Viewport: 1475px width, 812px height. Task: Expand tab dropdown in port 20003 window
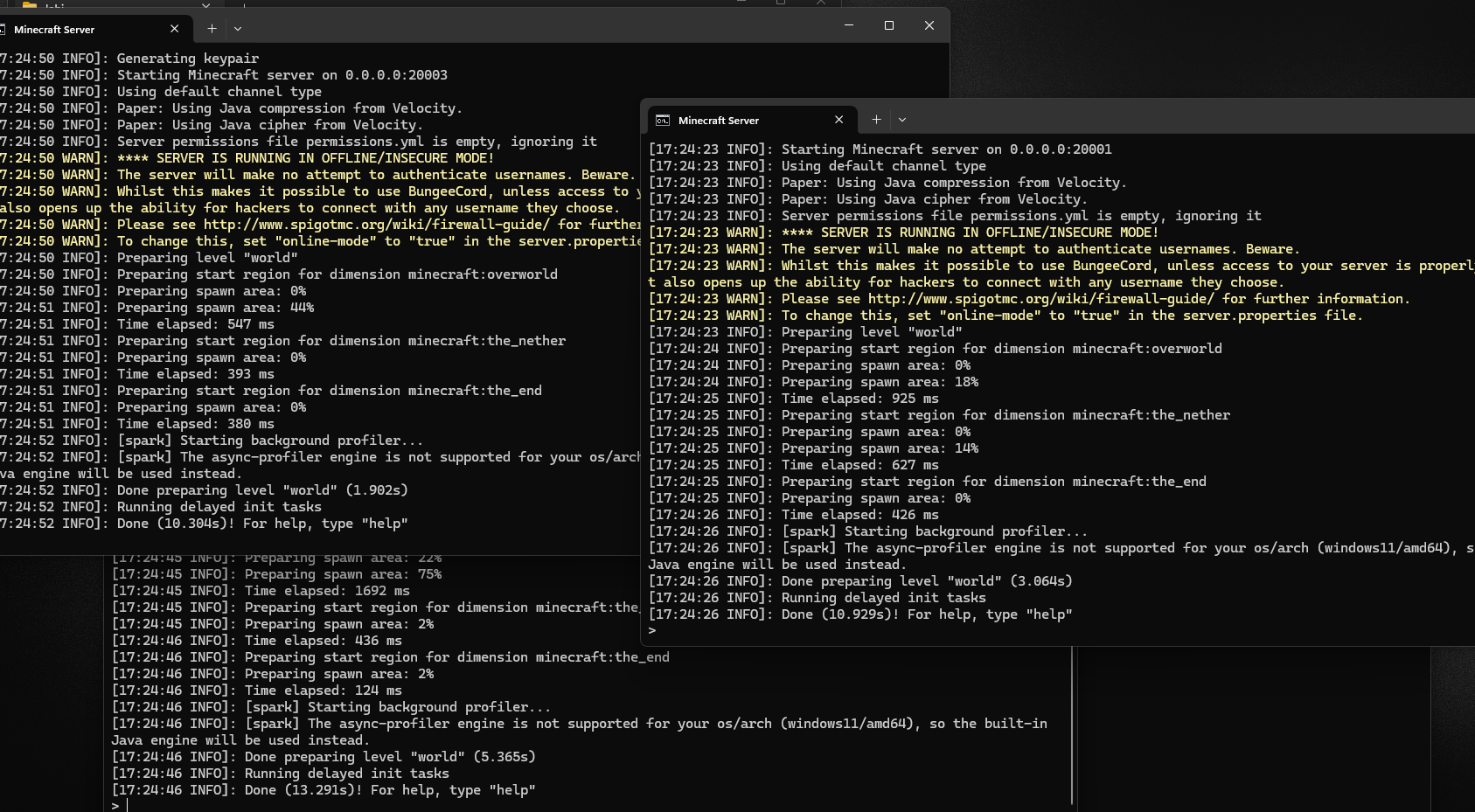[238, 29]
